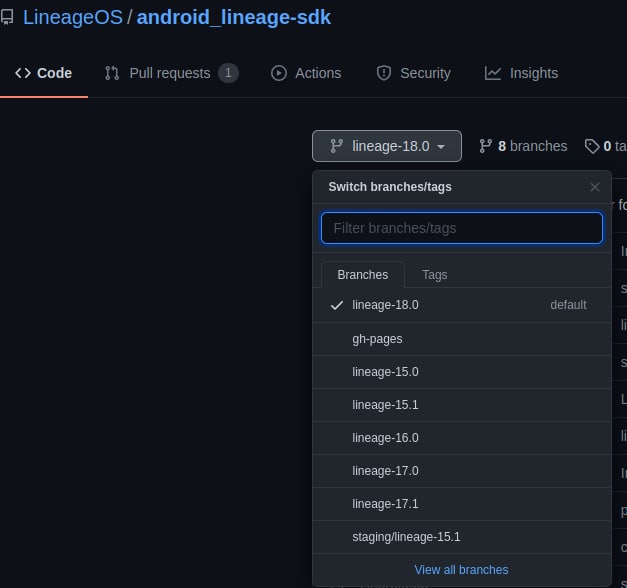Click the Pull requests merge icon
The image size is (627, 588).
click(112, 73)
